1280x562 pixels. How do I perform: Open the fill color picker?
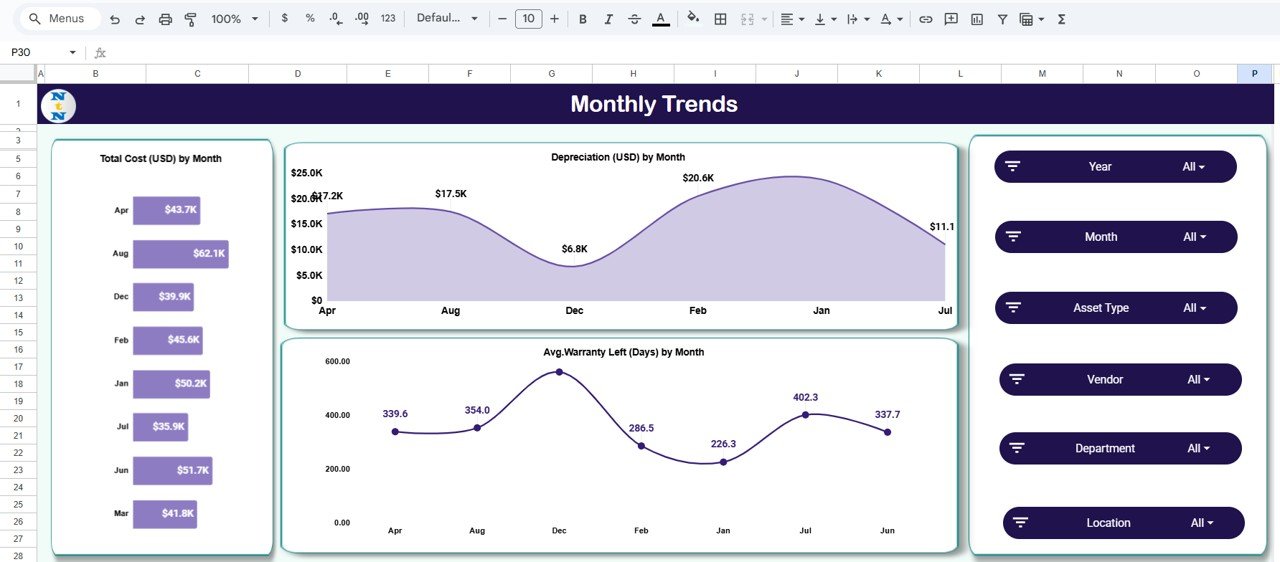[x=693, y=19]
